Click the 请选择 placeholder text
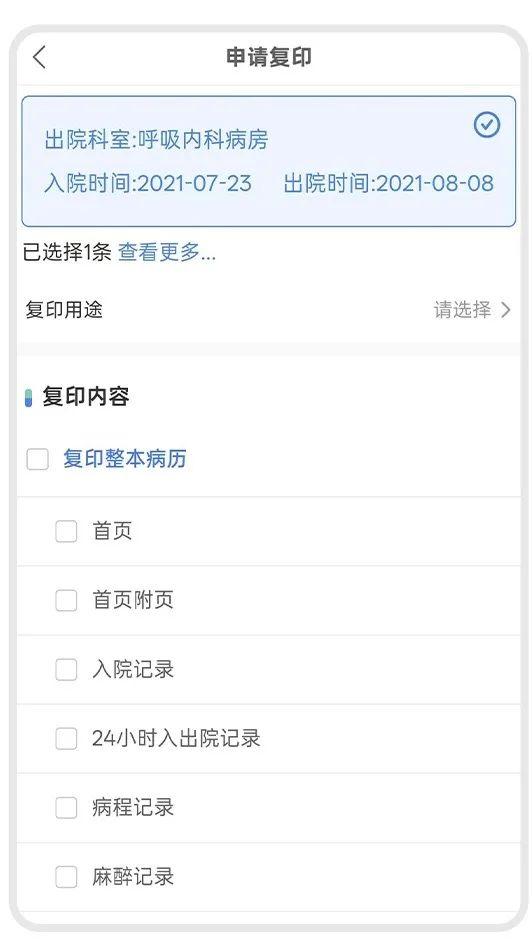The image size is (532, 946). (462, 310)
